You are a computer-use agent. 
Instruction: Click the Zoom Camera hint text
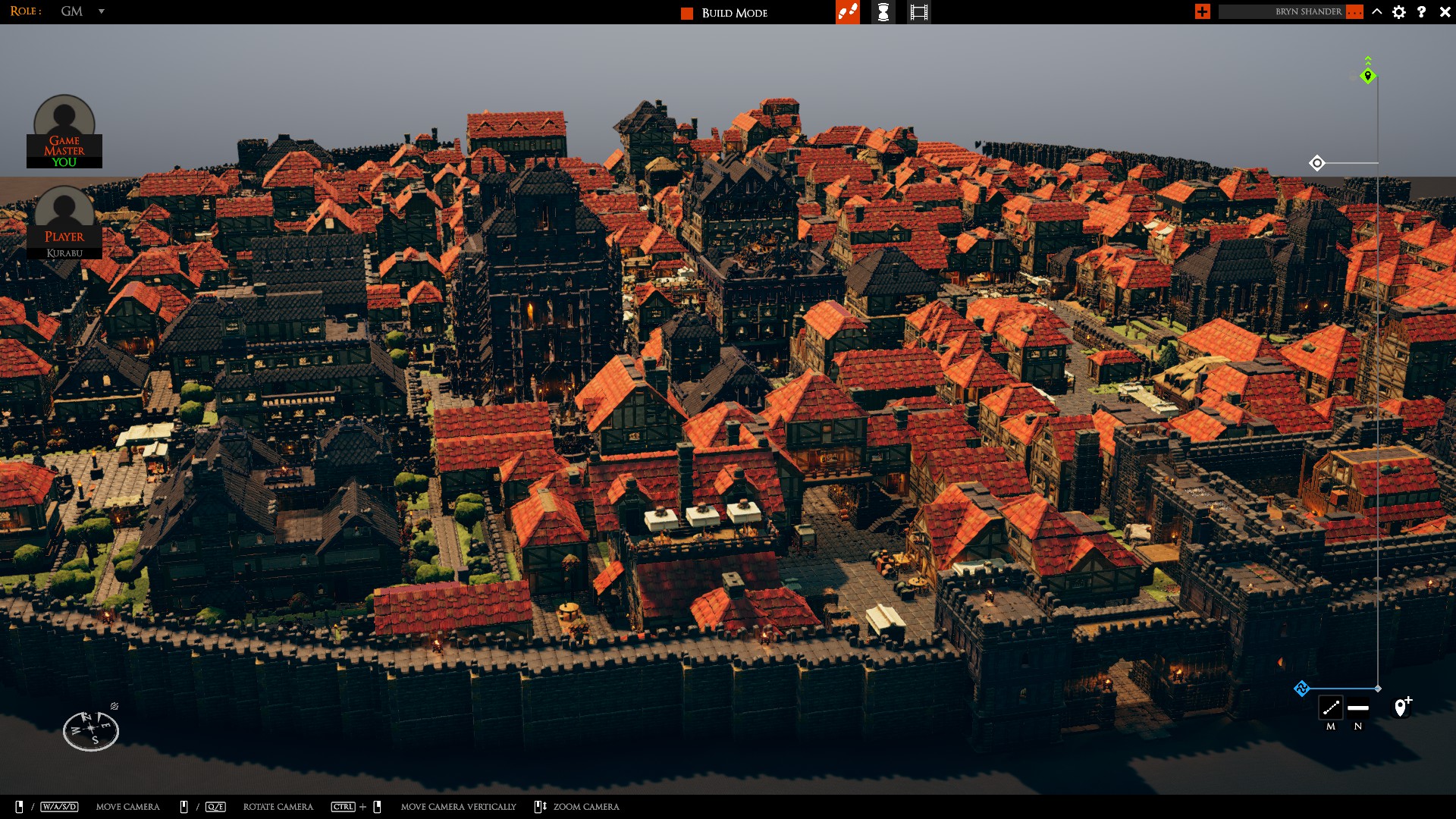pos(586,807)
